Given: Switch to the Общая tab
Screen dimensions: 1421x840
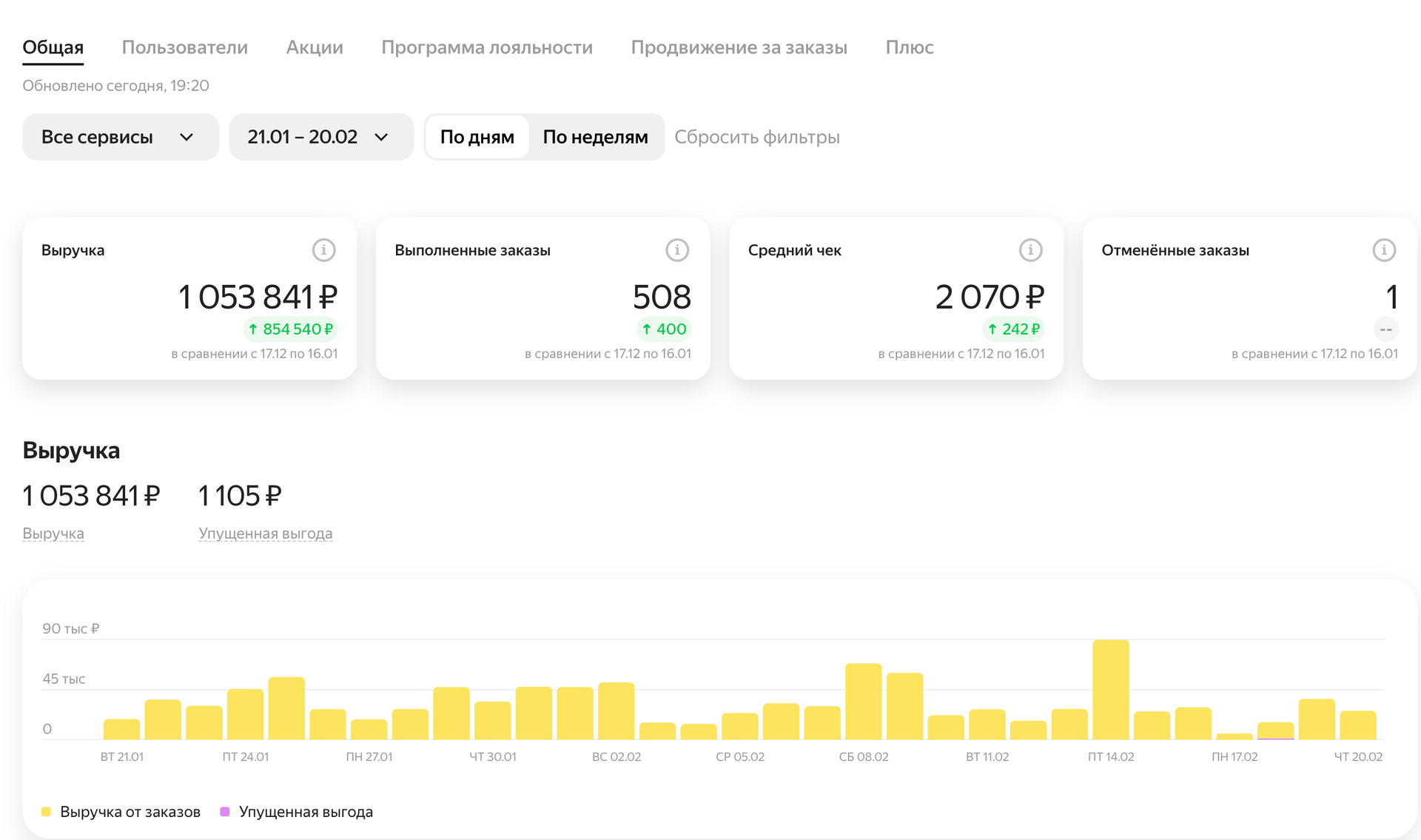Looking at the screenshot, I should point(53,47).
